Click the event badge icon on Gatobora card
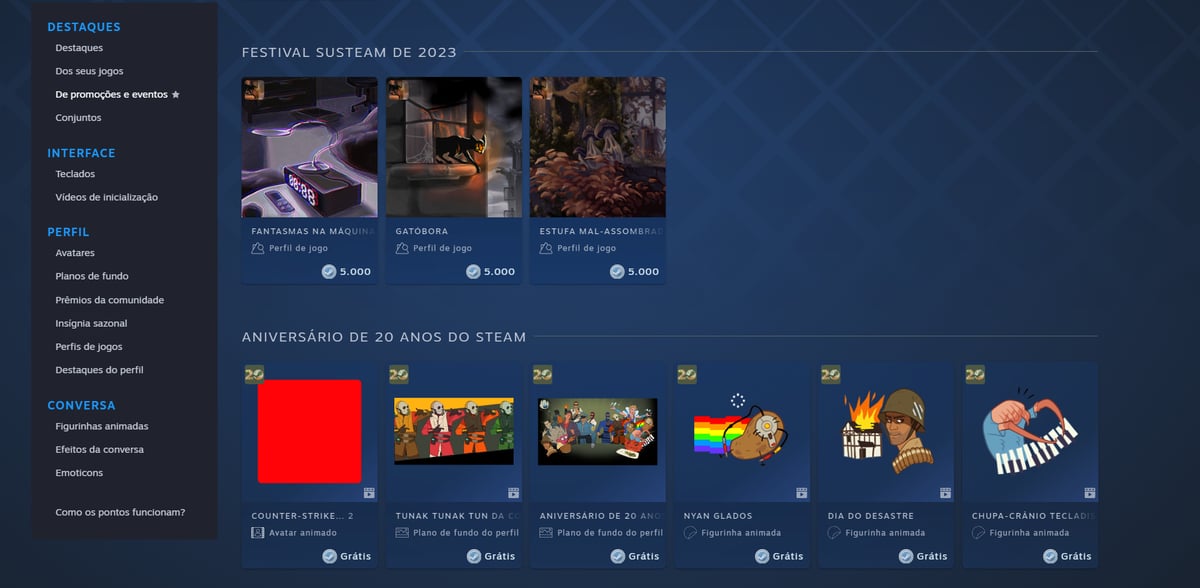The height and width of the screenshot is (588, 1200). (397, 89)
